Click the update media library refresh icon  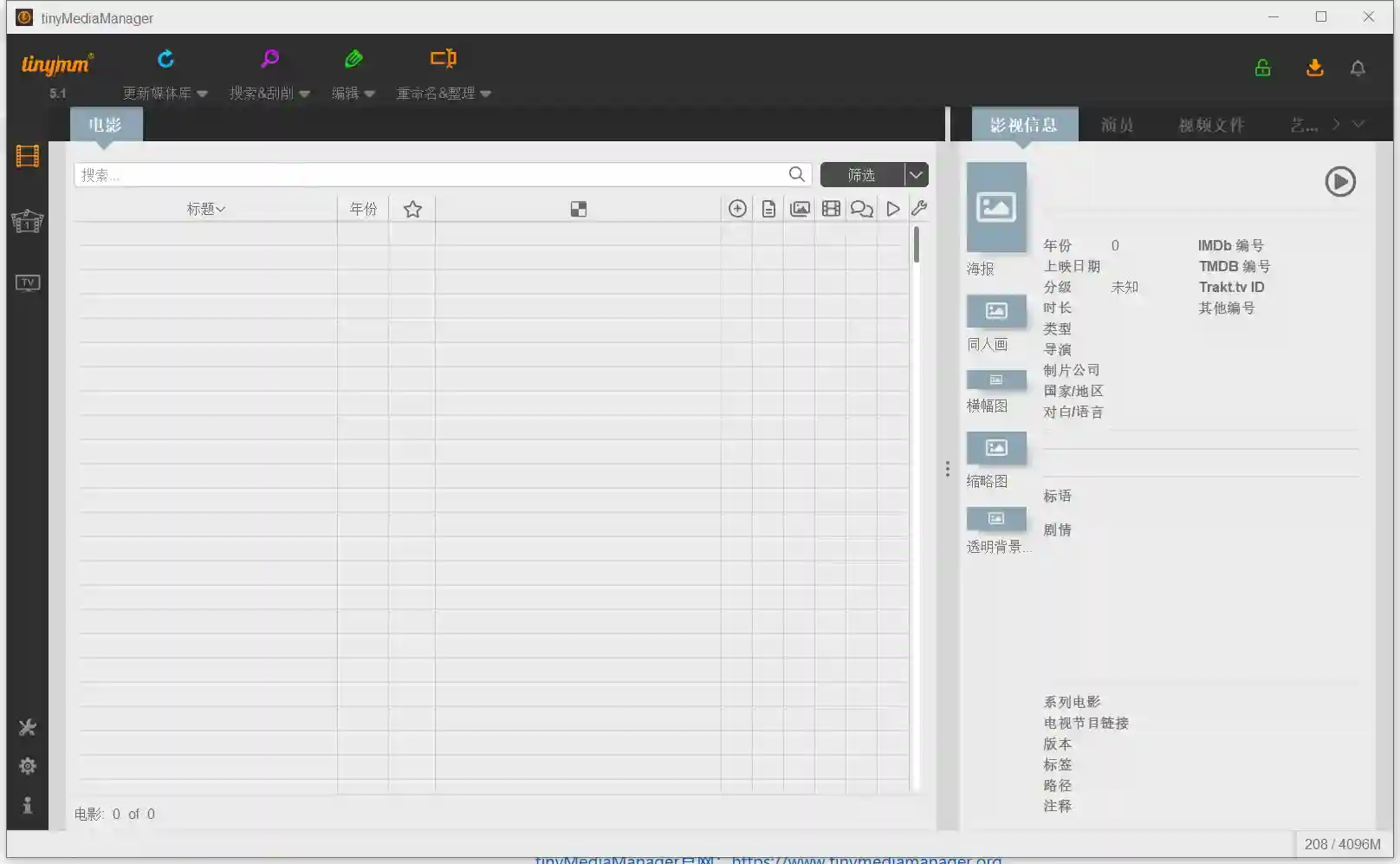click(x=165, y=58)
